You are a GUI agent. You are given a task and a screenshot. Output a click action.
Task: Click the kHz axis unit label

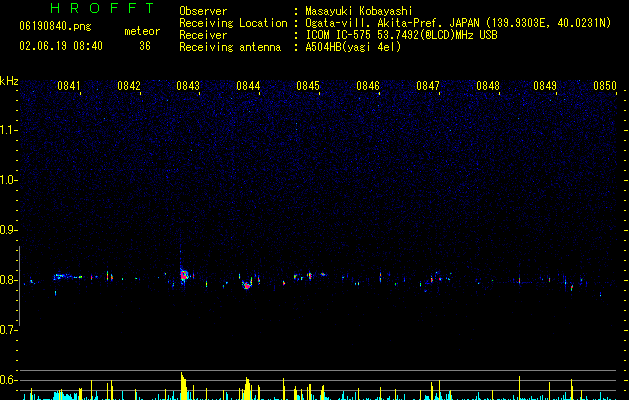coord(9,81)
